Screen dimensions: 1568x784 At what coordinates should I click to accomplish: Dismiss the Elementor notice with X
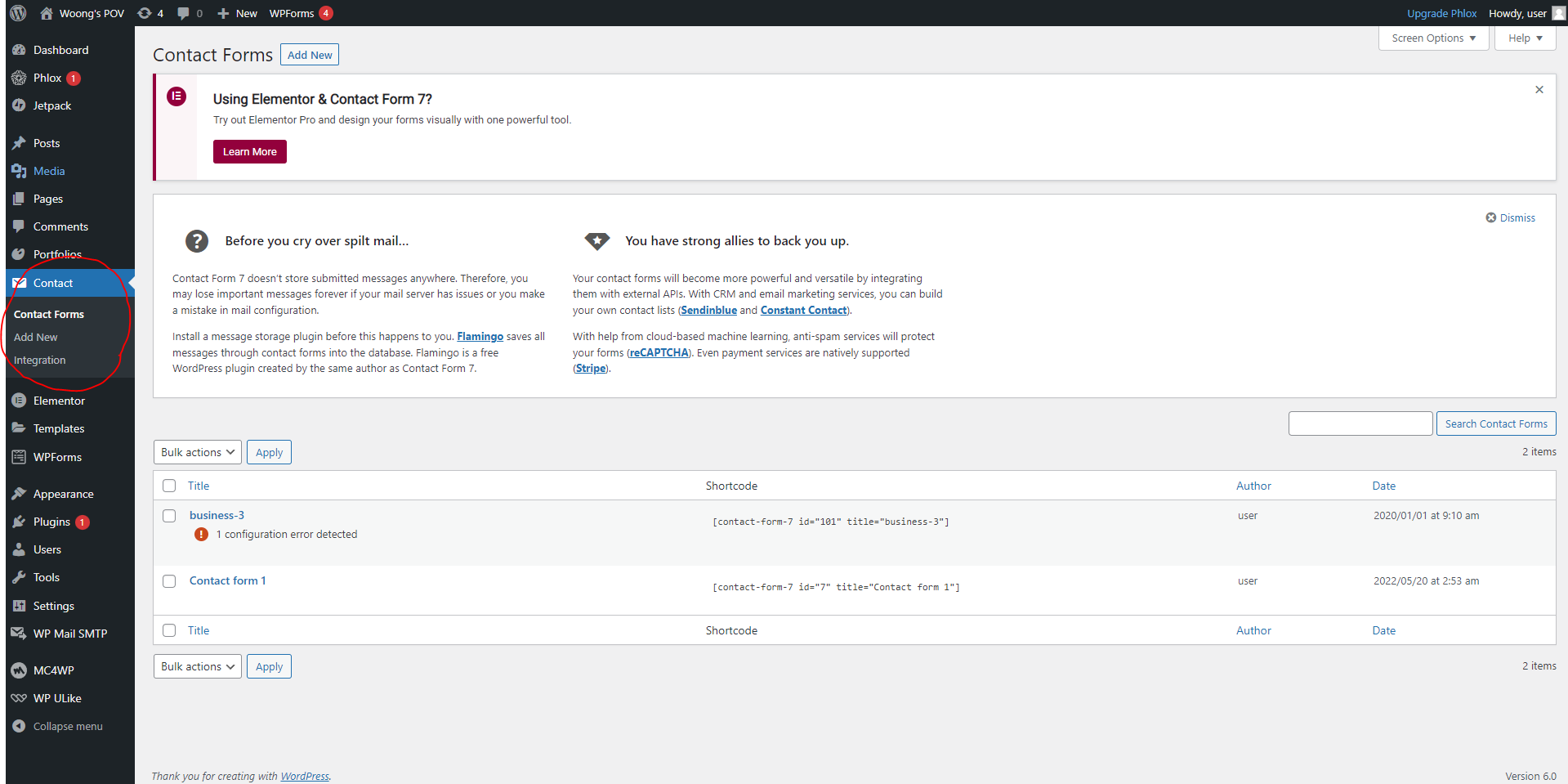pyautogui.click(x=1539, y=90)
